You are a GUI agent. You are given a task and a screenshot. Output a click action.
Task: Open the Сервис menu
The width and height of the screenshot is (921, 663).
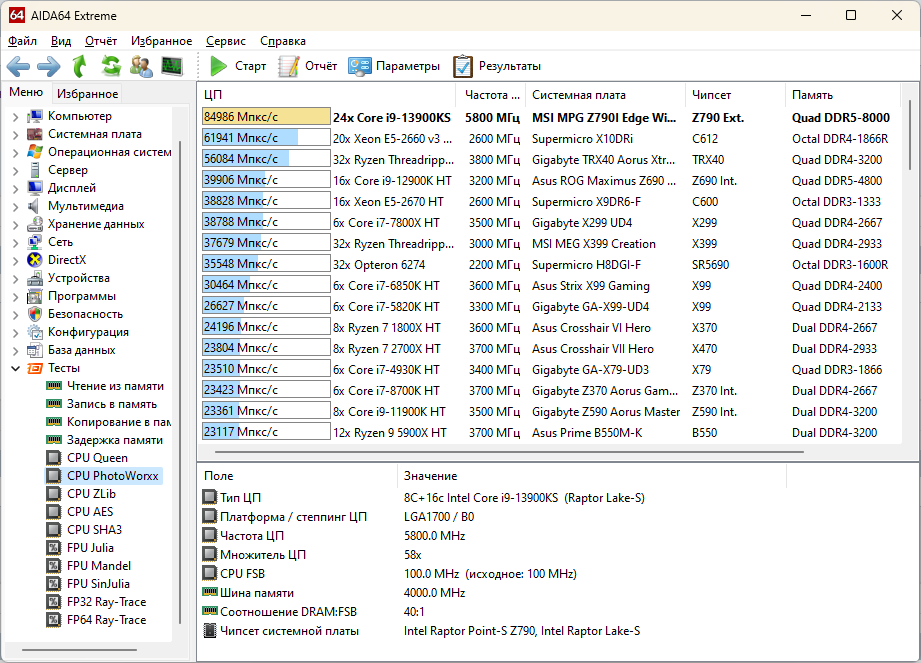(226, 41)
